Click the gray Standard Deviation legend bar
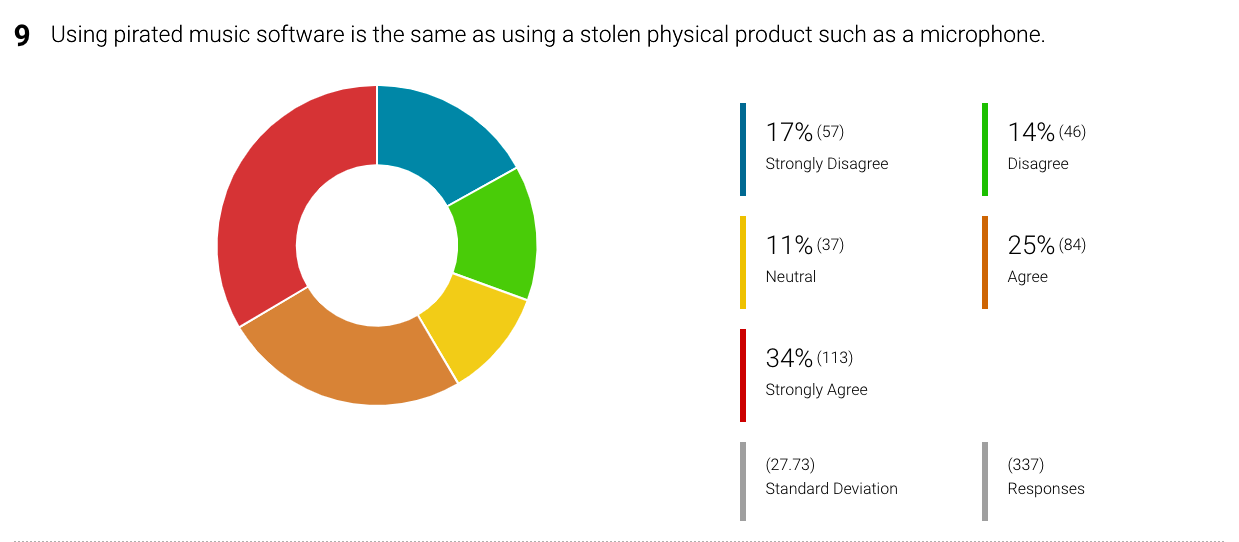 point(743,482)
